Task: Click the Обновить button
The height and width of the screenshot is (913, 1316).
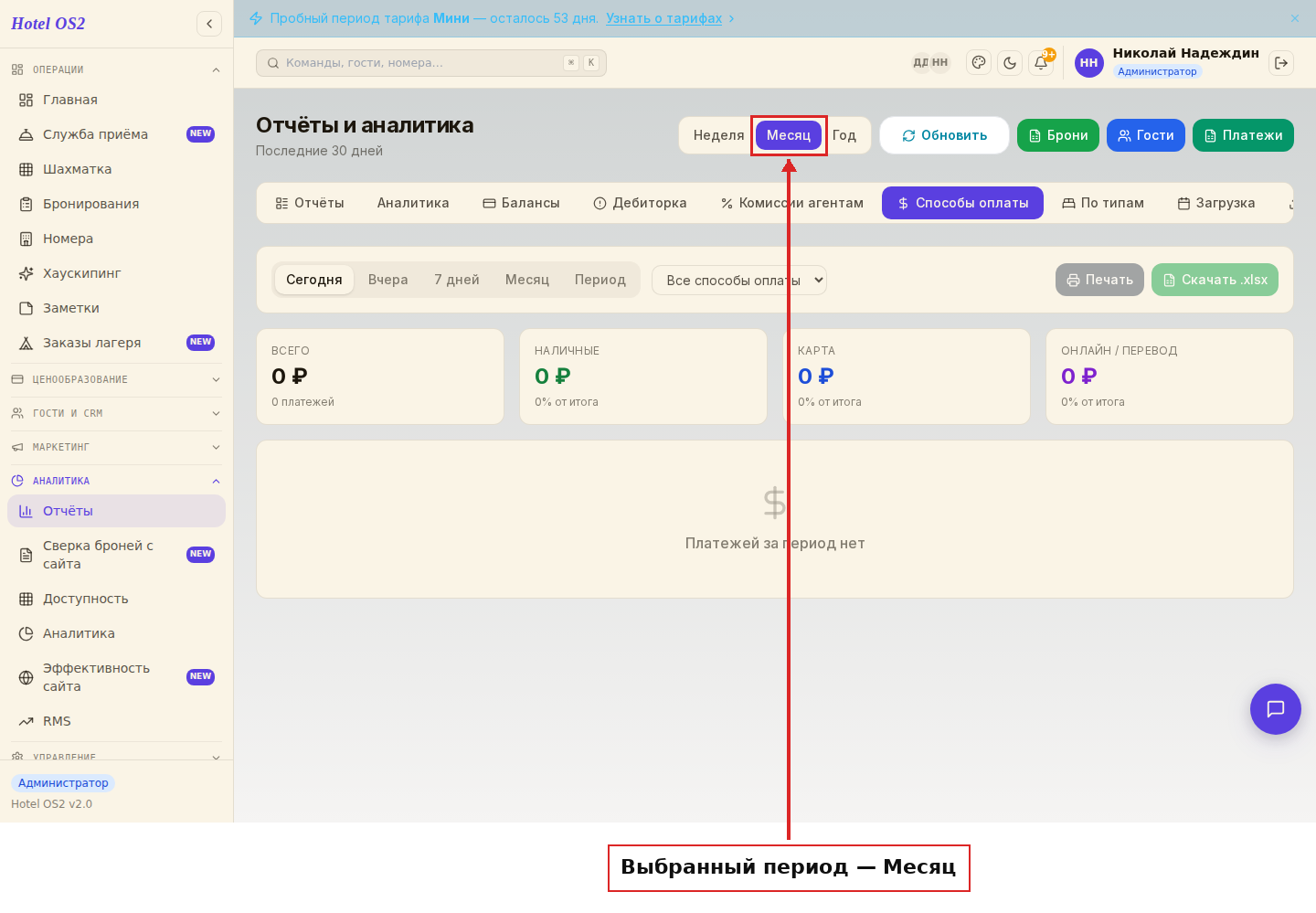Action: 944,135
